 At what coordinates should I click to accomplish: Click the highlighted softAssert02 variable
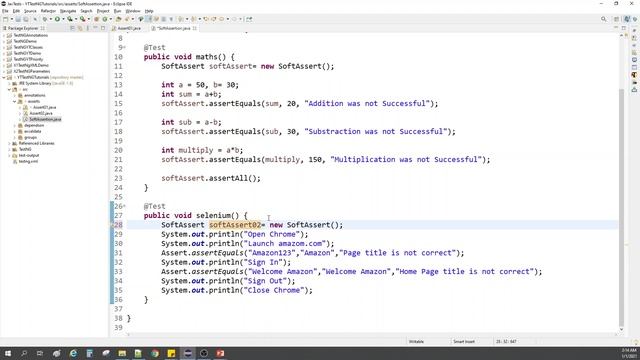[235, 225]
